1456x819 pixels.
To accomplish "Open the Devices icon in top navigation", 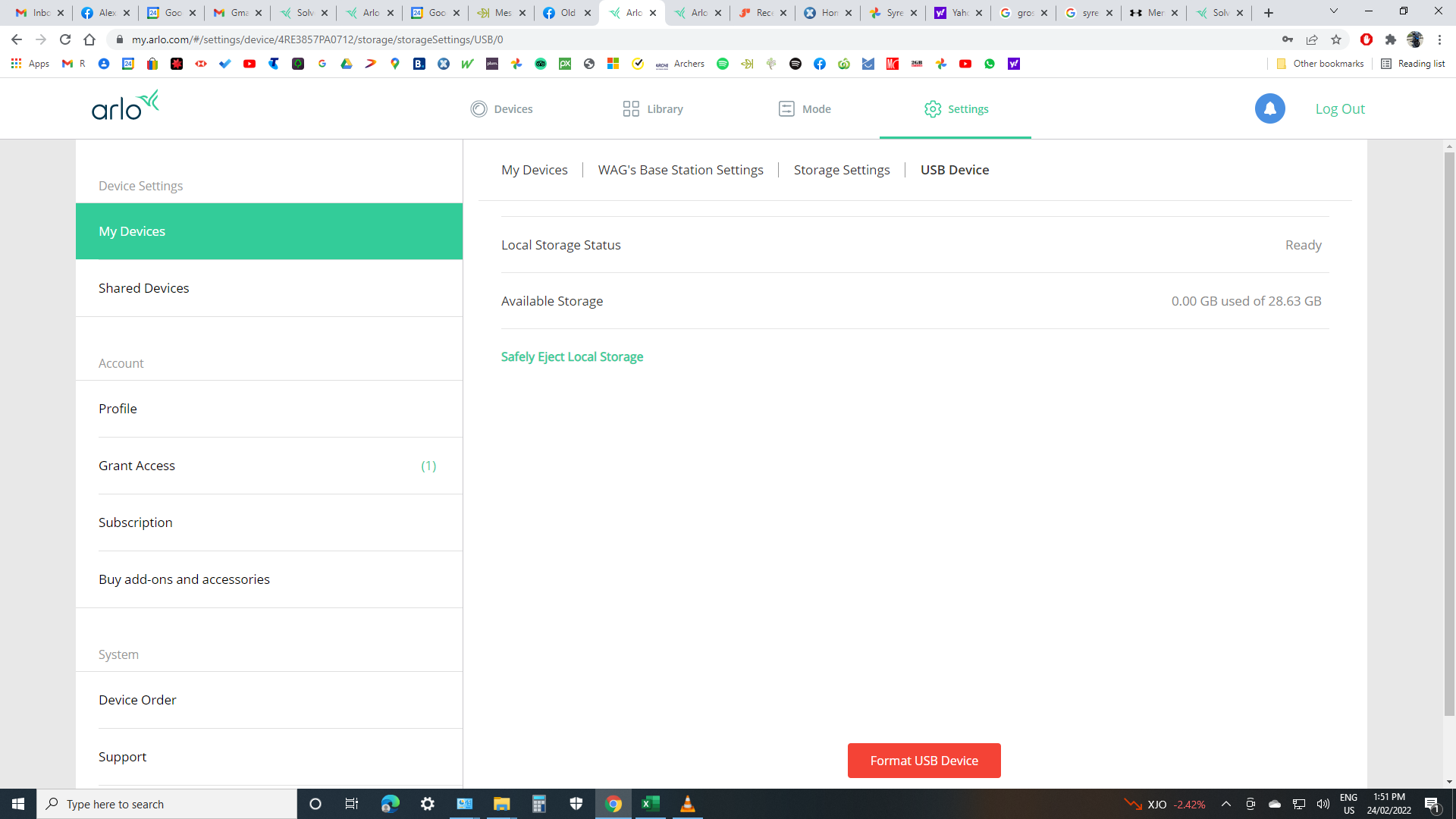I will click(479, 109).
